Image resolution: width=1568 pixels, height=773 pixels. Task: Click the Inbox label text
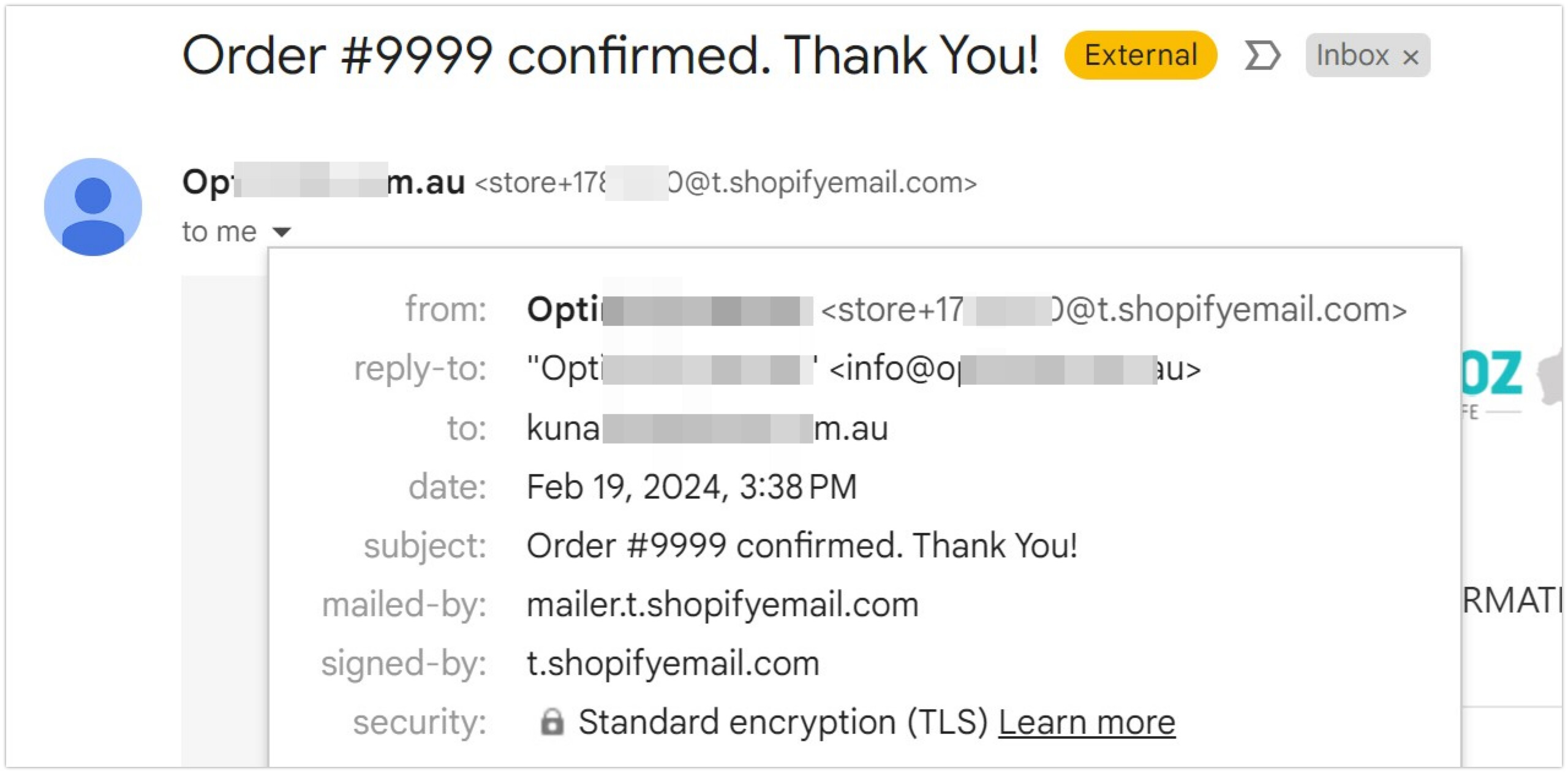[1352, 55]
